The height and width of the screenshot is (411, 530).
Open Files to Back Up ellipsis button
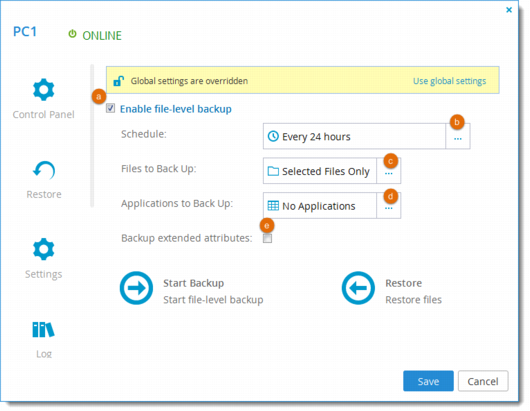click(389, 171)
